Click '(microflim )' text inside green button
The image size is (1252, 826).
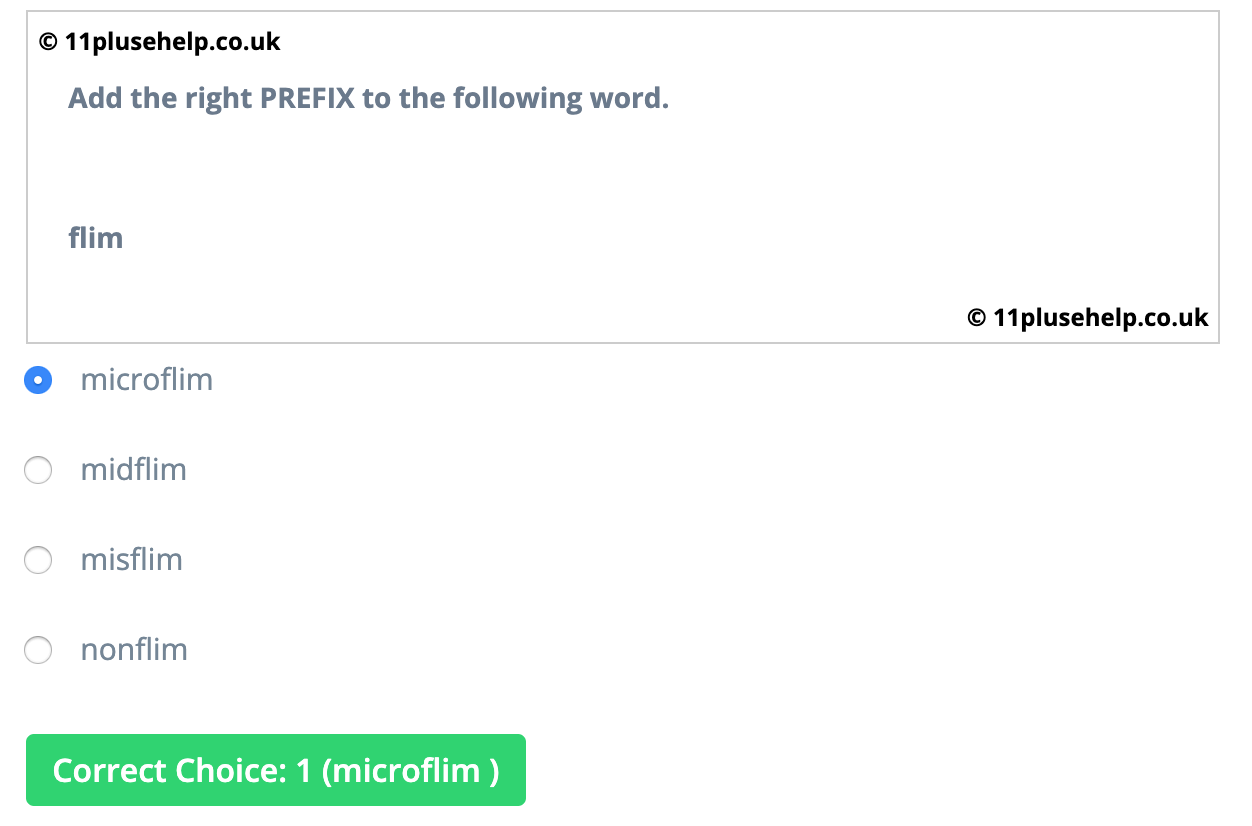pos(410,771)
